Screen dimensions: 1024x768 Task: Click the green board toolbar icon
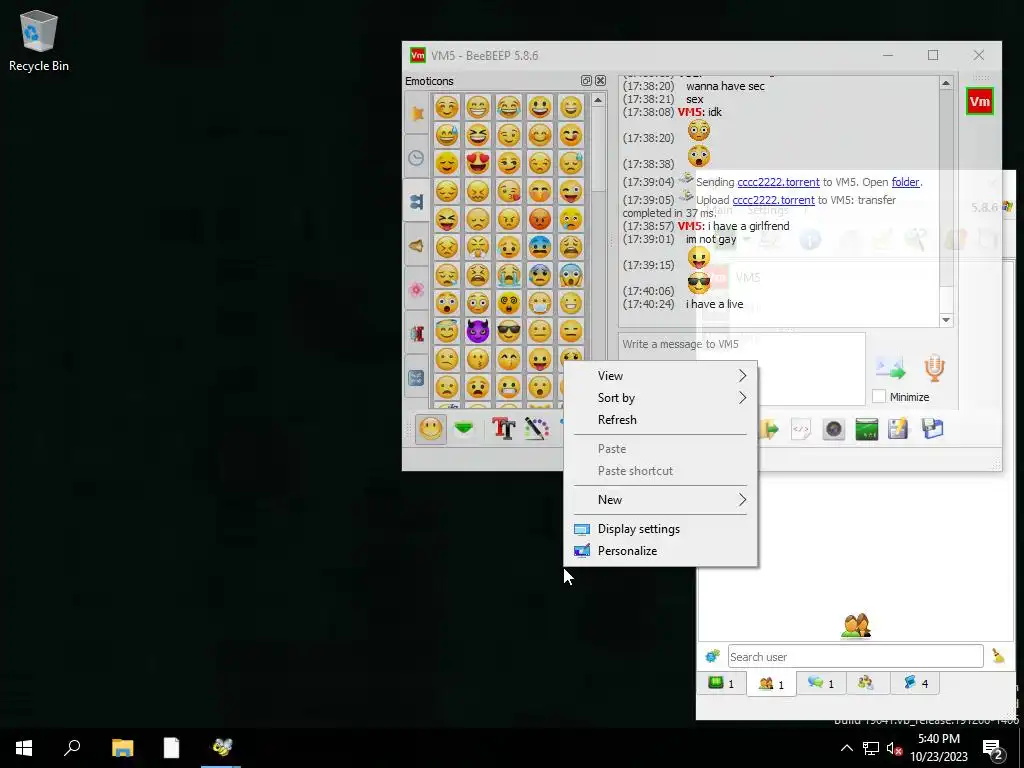click(x=867, y=429)
